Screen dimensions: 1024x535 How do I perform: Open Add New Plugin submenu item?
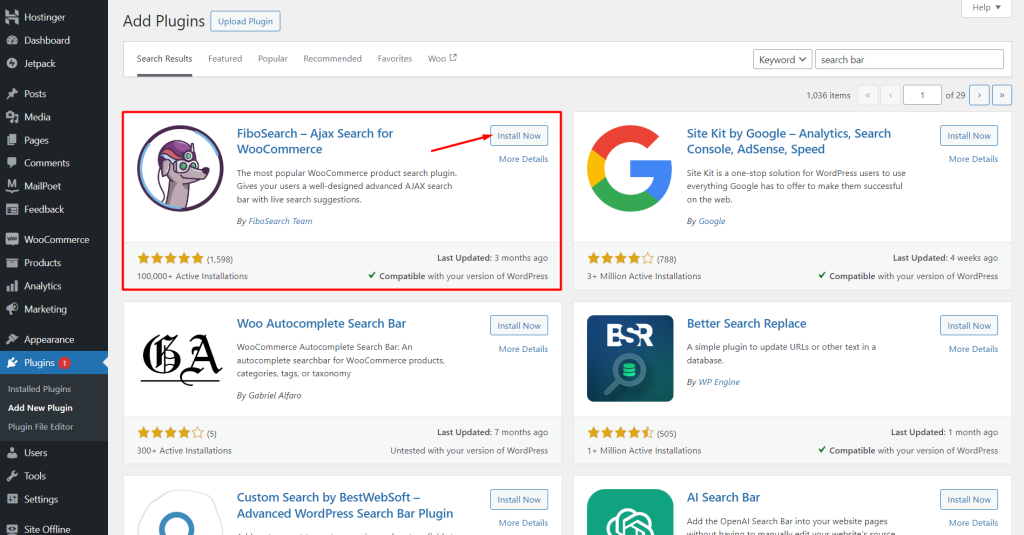(40, 408)
